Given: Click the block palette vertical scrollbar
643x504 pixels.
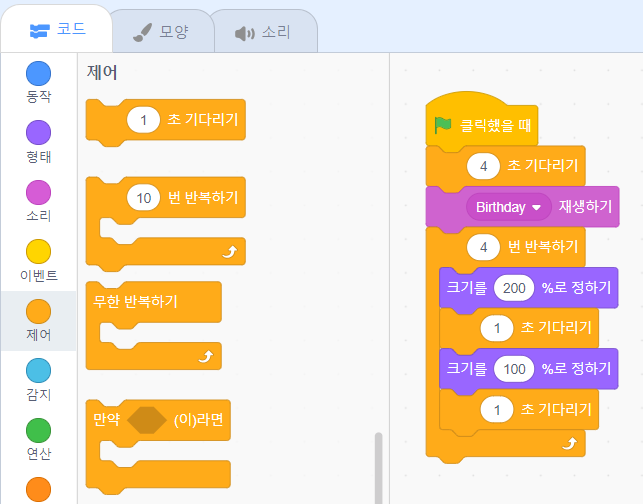Looking at the screenshot, I should (x=379, y=468).
